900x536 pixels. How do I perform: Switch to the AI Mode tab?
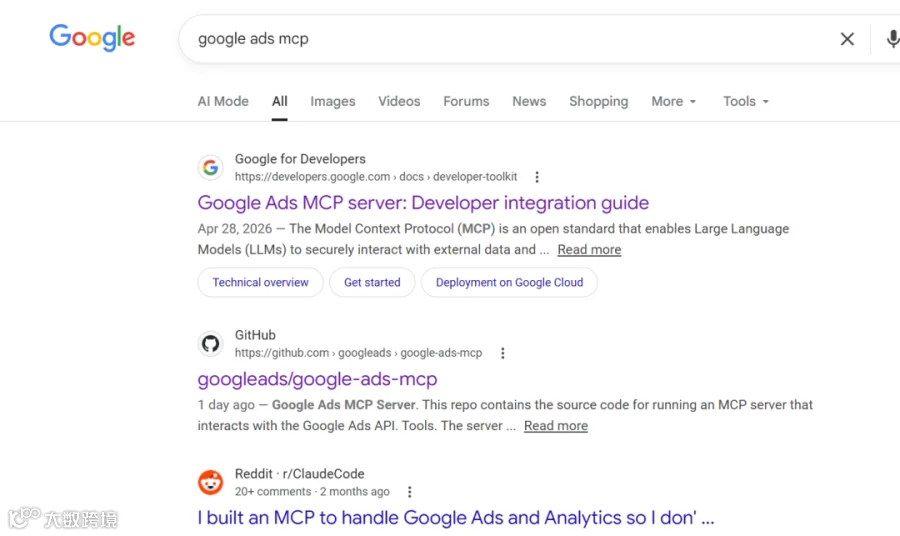pos(223,102)
